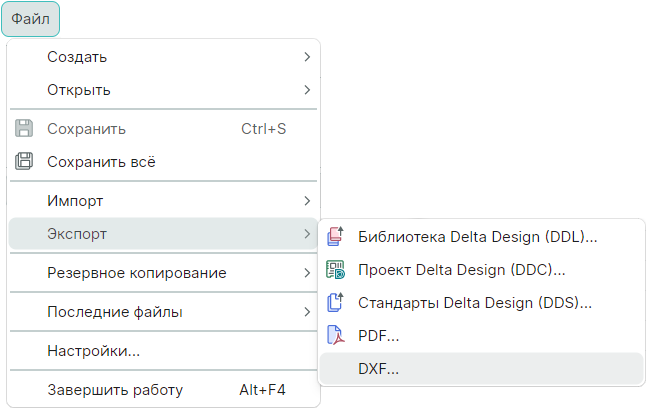Choose Завершить работу to exit
The image size is (646, 408).
[x=115, y=390]
